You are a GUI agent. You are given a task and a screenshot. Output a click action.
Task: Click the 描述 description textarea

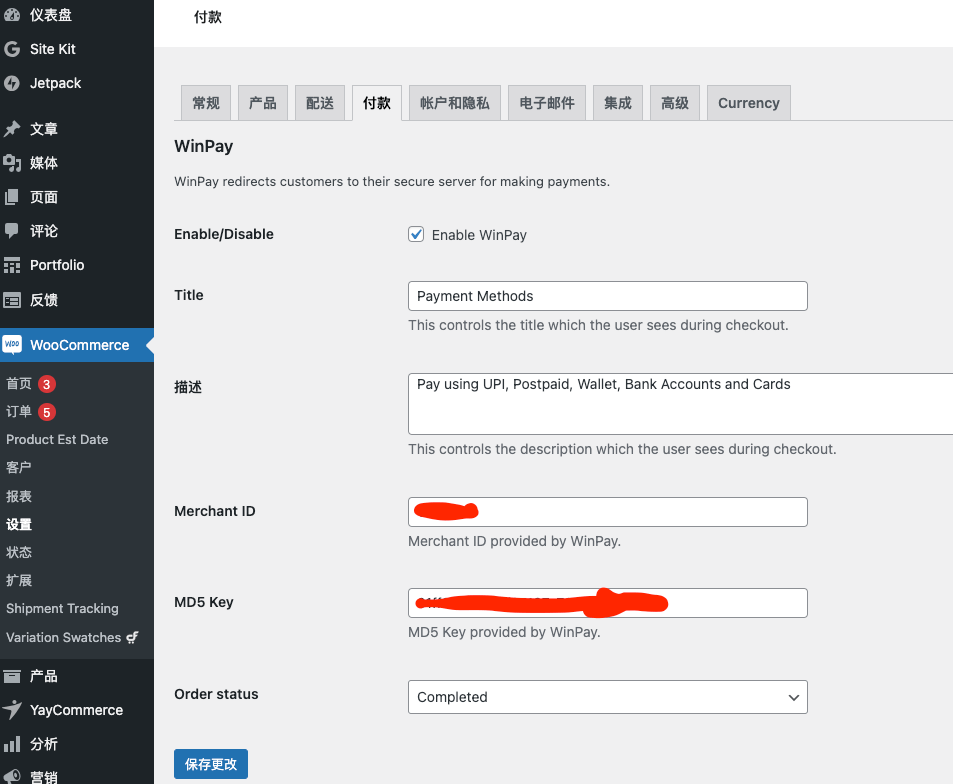coord(681,404)
